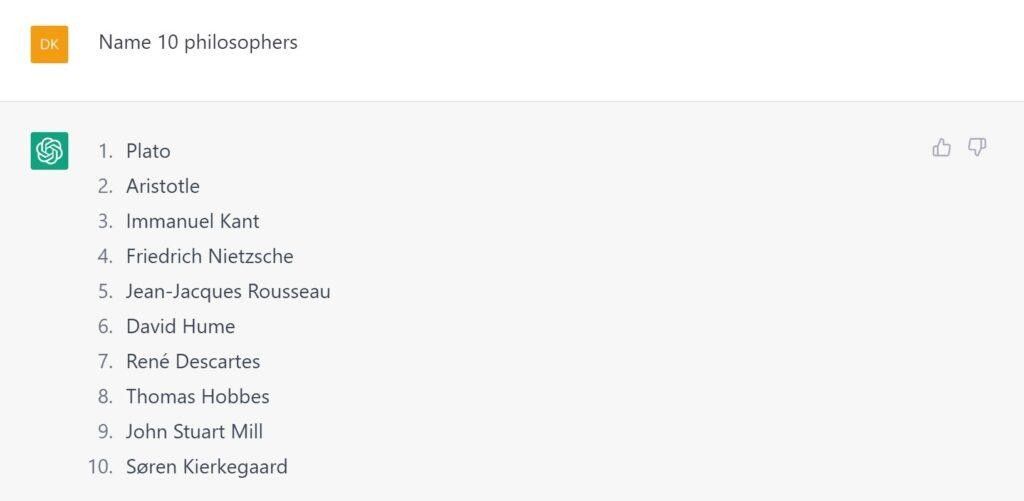Select the Plato list entry
The height and width of the screenshot is (501, 1024).
coord(148,151)
